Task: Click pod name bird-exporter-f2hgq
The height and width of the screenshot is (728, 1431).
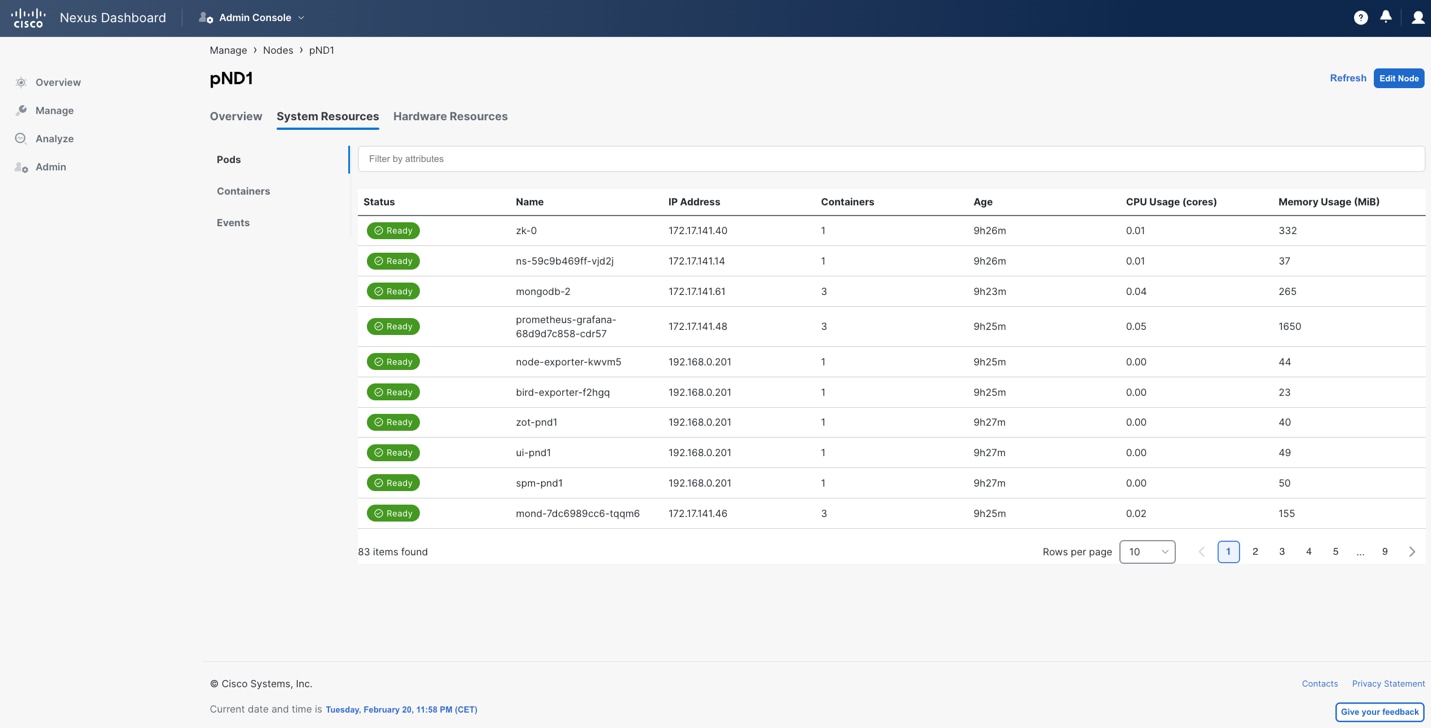Action: (563, 393)
